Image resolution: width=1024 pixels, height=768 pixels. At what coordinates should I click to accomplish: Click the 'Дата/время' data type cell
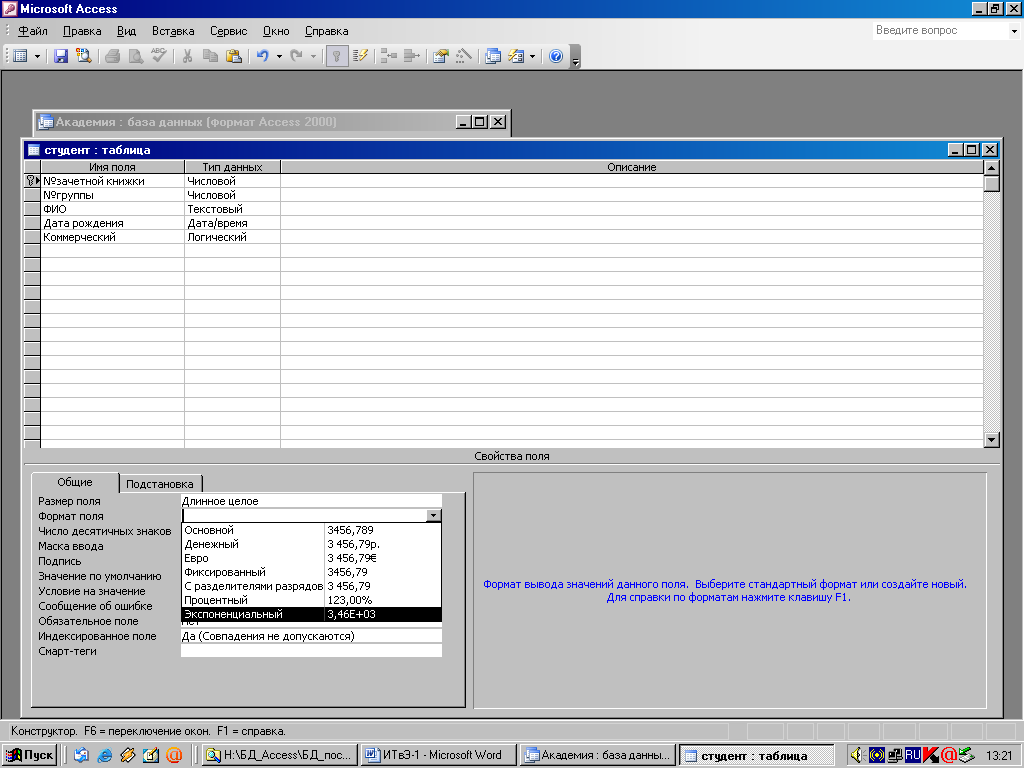click(232, 223)
